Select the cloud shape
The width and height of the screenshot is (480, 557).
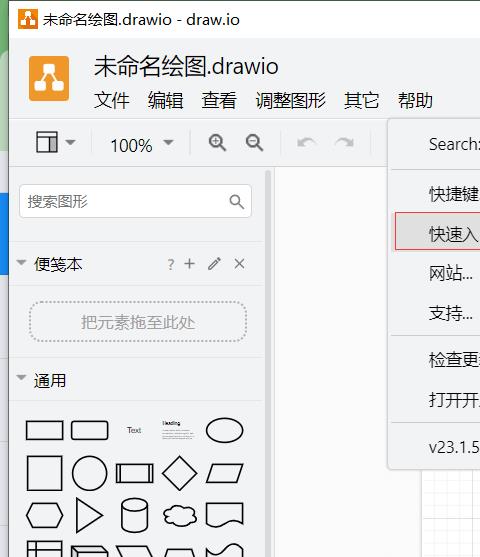point(179,516)
